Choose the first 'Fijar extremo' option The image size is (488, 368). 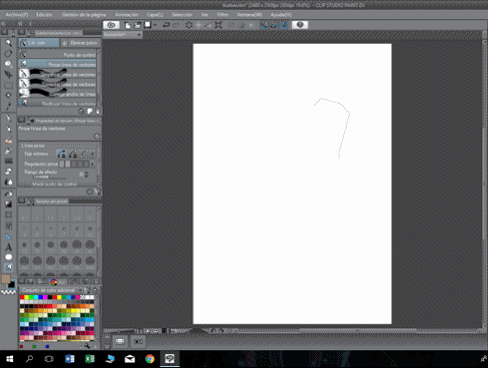pos(61,154)
